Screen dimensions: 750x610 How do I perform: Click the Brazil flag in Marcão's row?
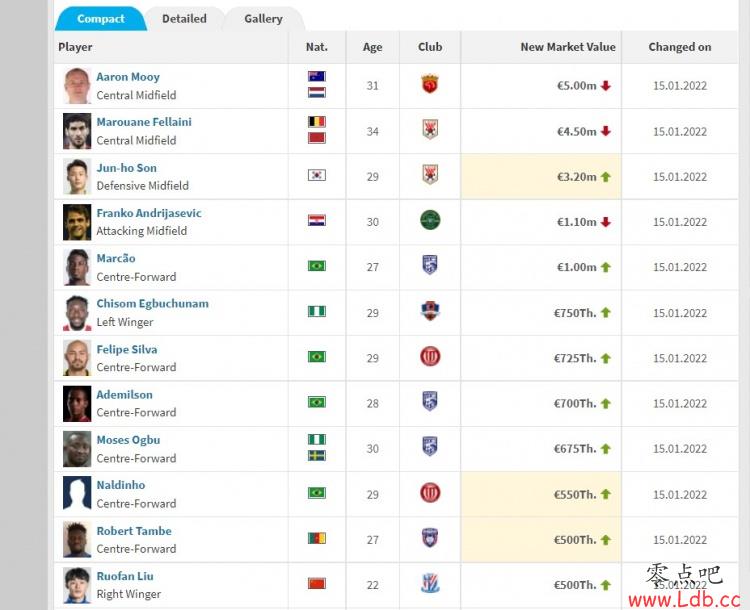click(317, 266)
